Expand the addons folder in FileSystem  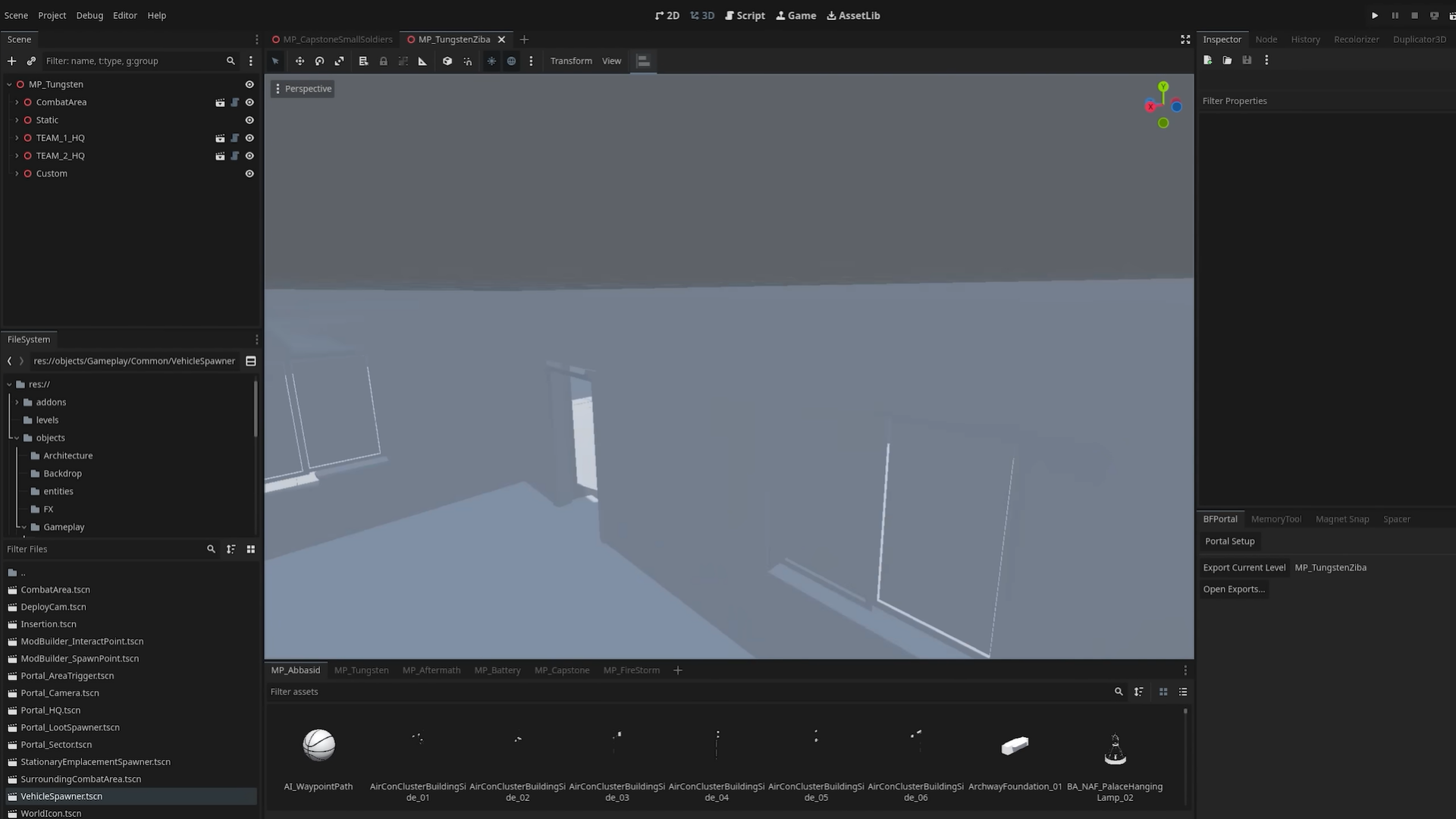17,402
